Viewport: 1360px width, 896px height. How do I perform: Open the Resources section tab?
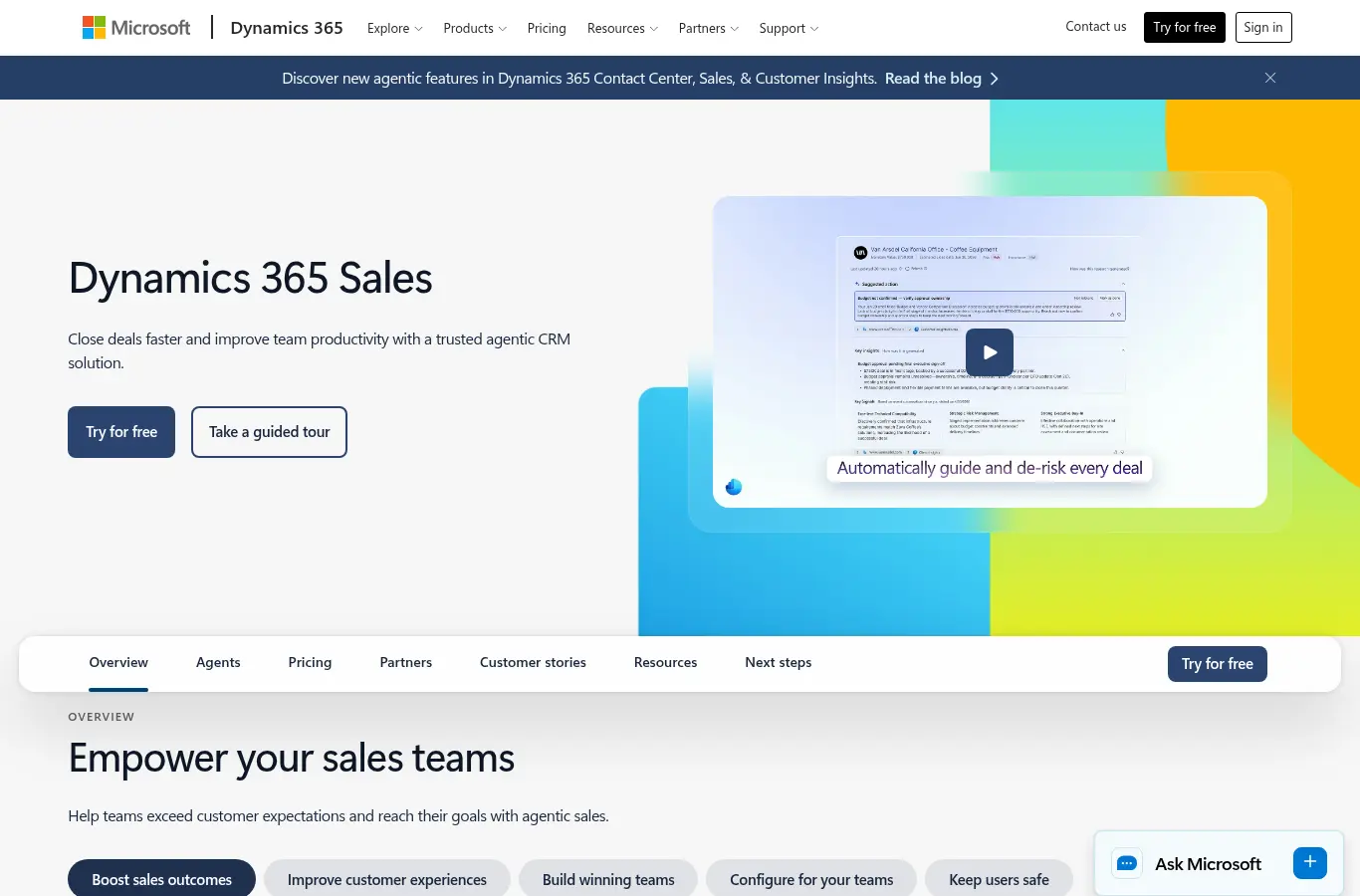point(665,663)
